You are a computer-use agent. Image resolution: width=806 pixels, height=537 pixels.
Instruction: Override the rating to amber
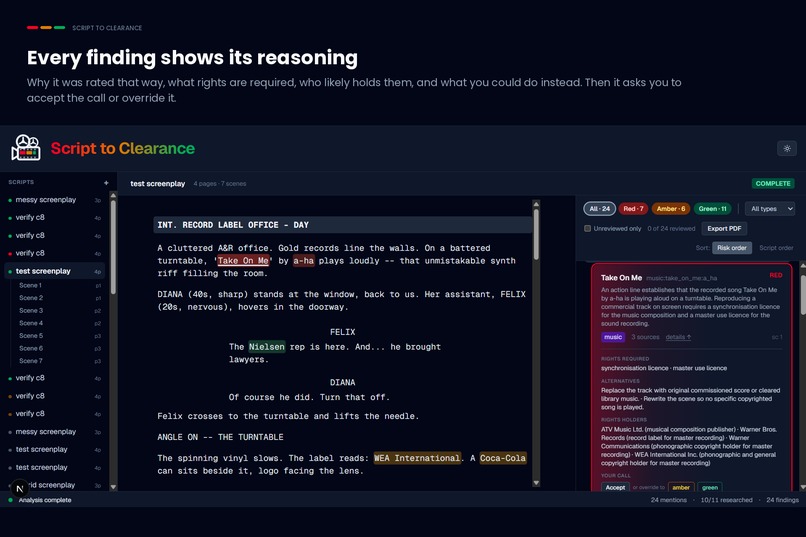(681, 487)
